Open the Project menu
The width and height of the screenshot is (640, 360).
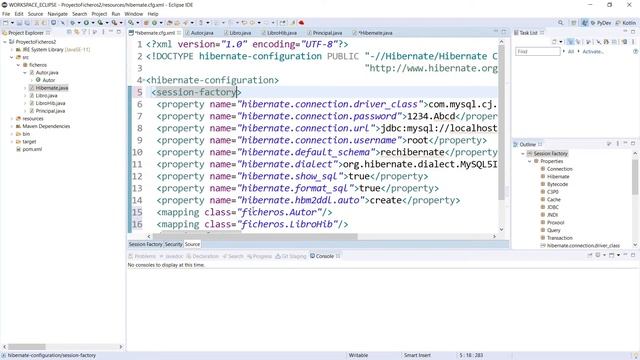point(99,14)
